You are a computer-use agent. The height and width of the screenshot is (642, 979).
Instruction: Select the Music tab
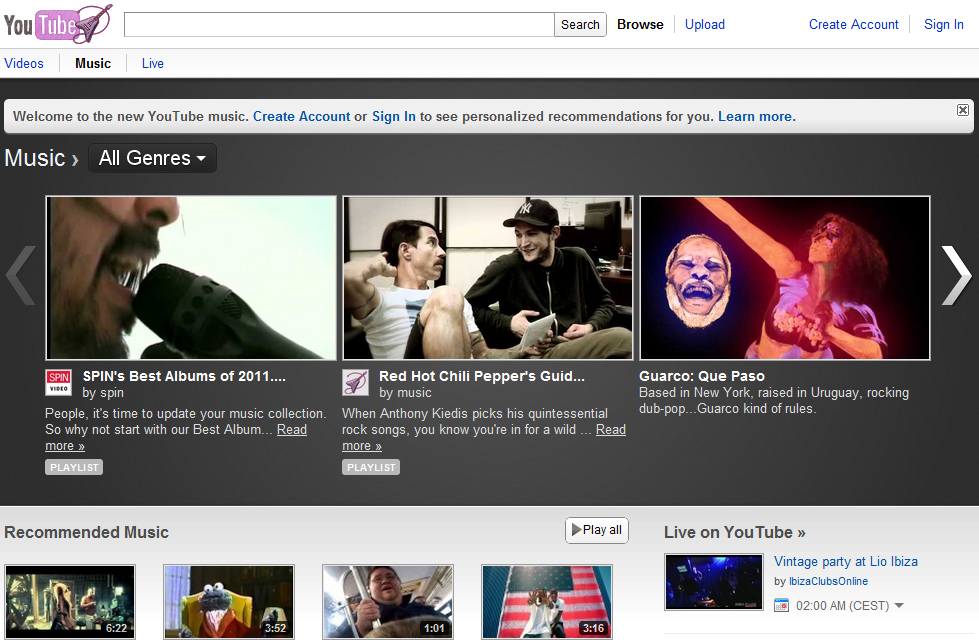tap(93, 63)
